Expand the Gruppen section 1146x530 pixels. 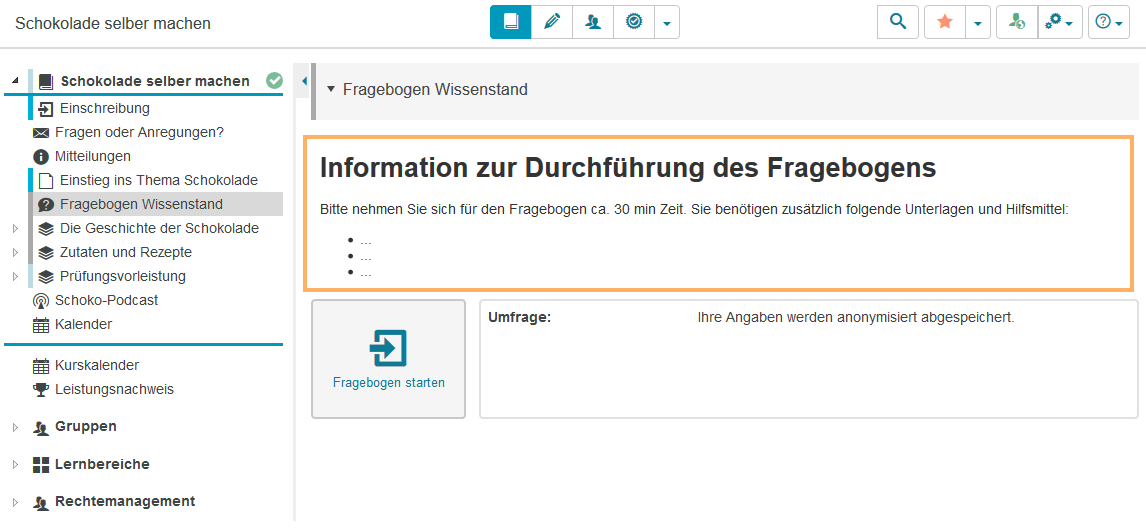(x=15, y=427)
